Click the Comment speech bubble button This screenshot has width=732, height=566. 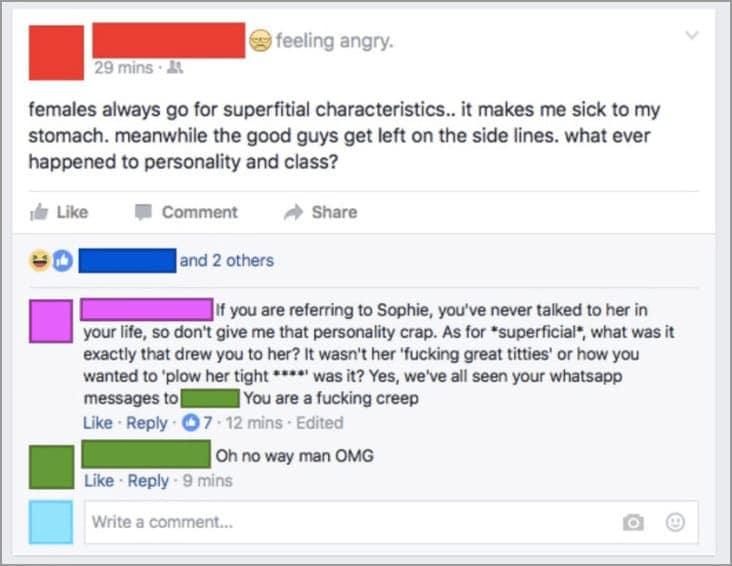(185, 212)
